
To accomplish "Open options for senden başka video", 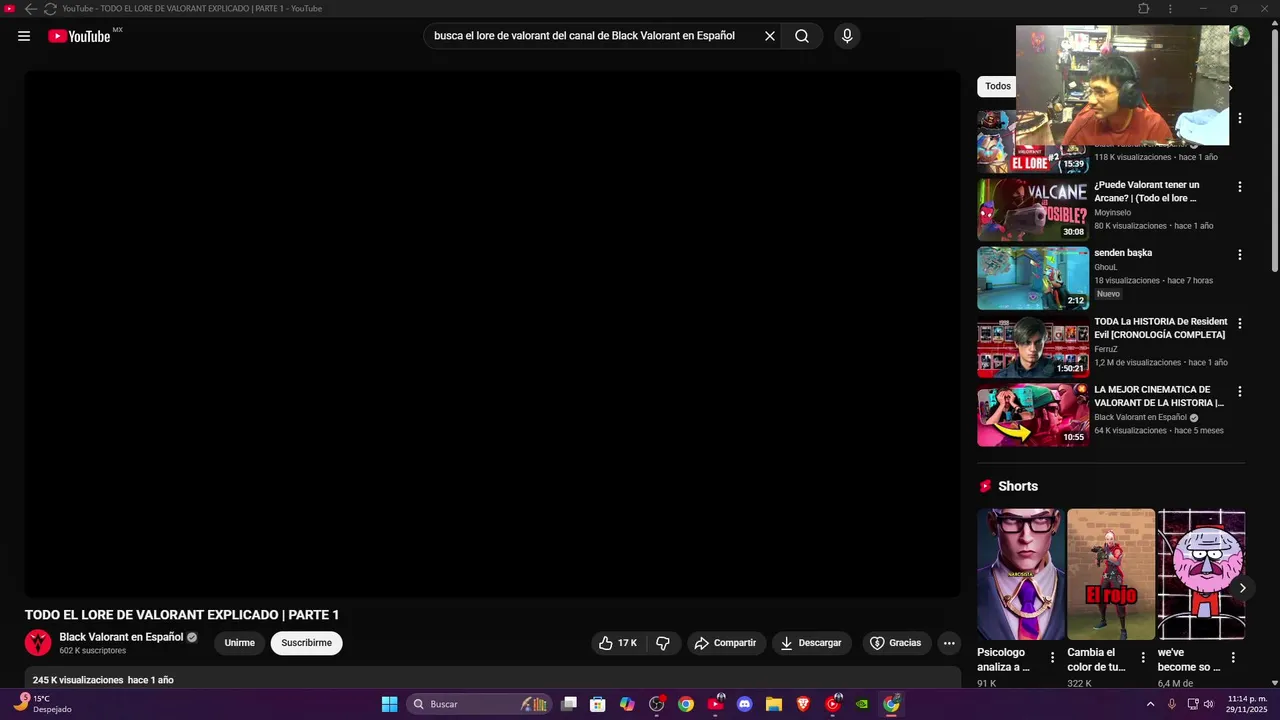I will click(1240, 255).
